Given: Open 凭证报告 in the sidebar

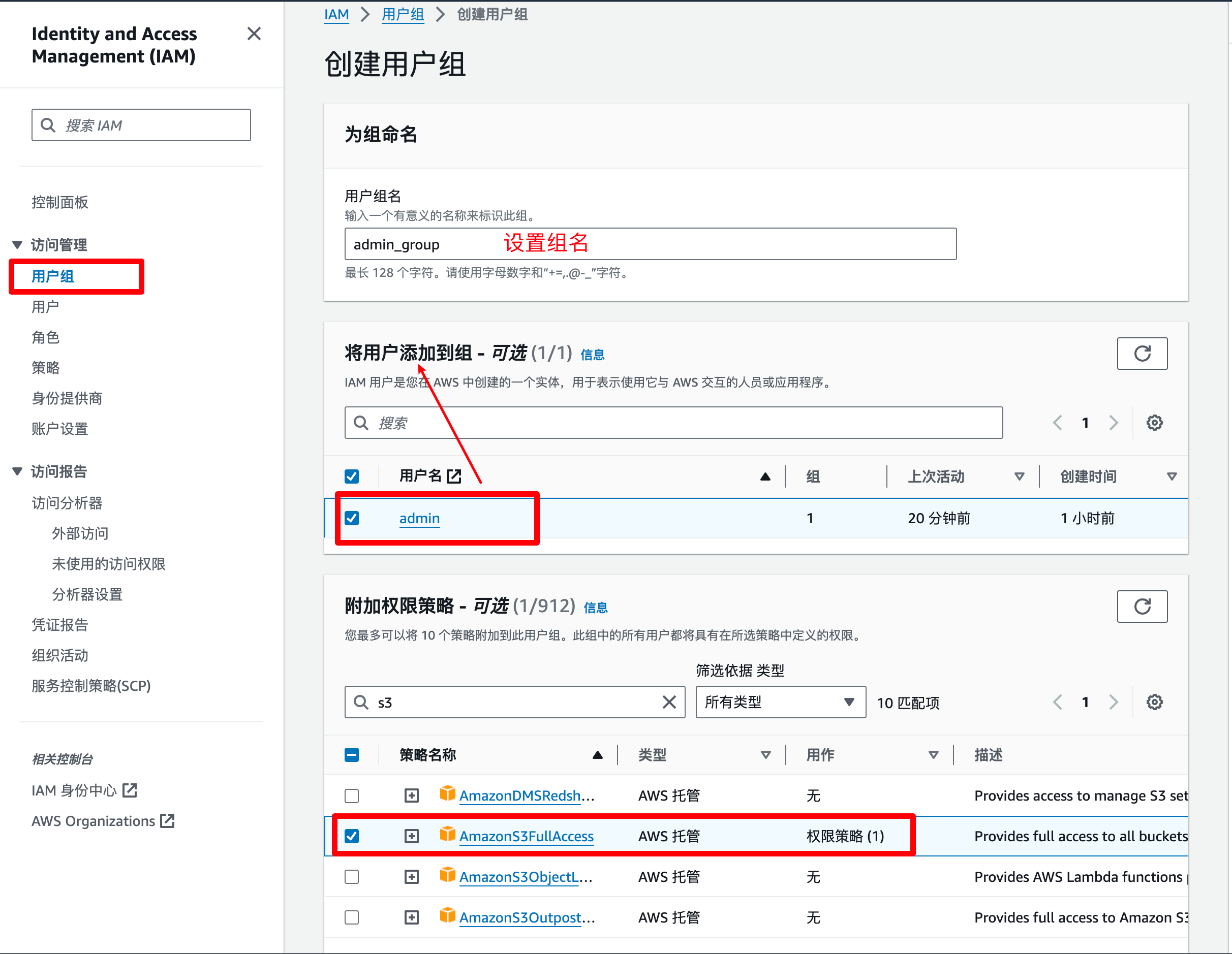Looking at the screenshot, I should click(x=60, y=625).
